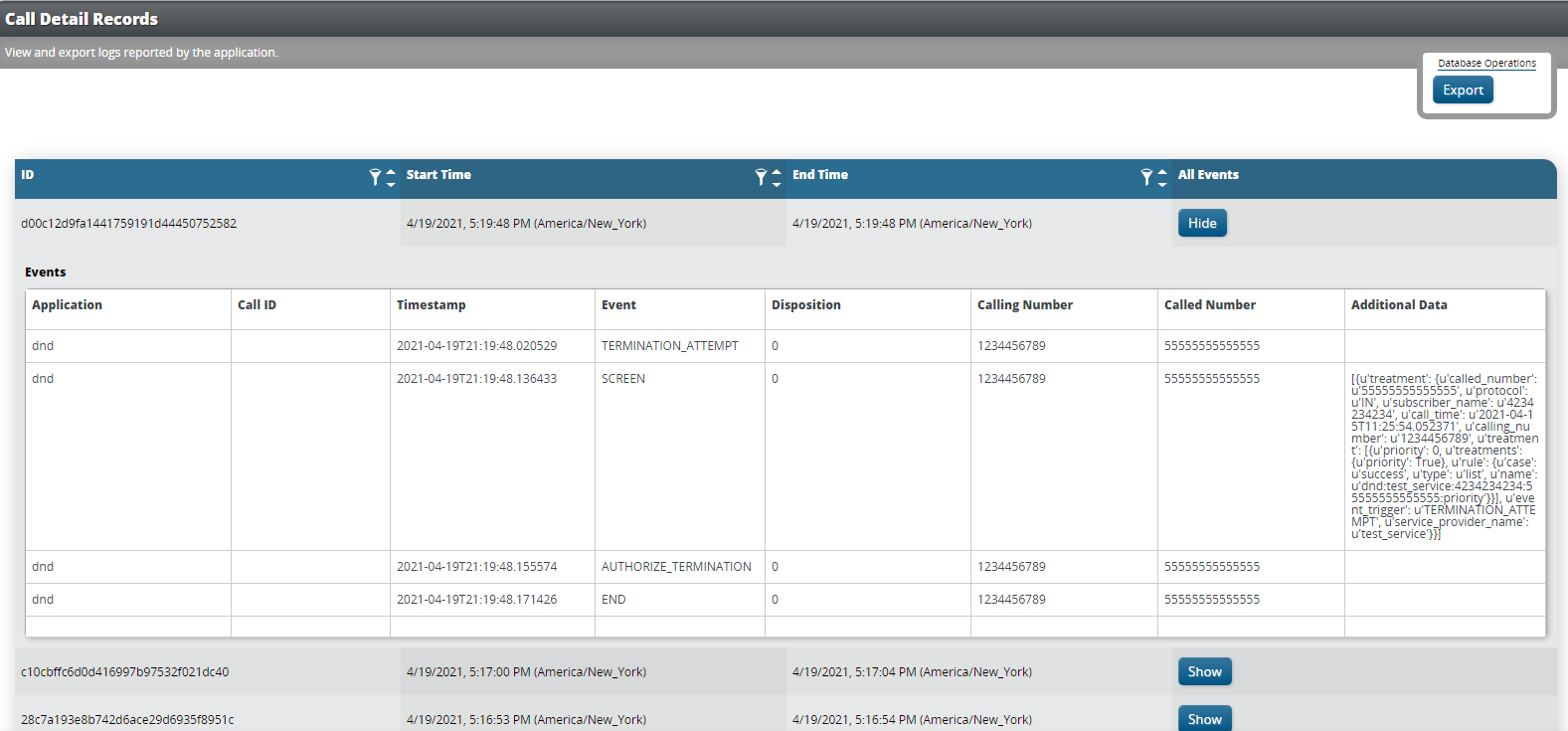
Task: Open the filter for the End Time column
Action: (x=1146, y=177)
